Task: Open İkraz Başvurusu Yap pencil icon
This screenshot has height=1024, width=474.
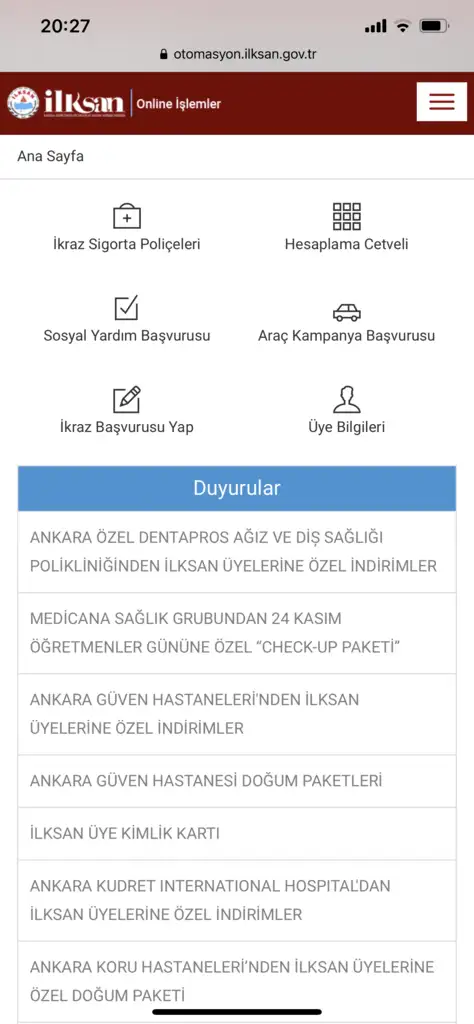Action: [127, 399]
